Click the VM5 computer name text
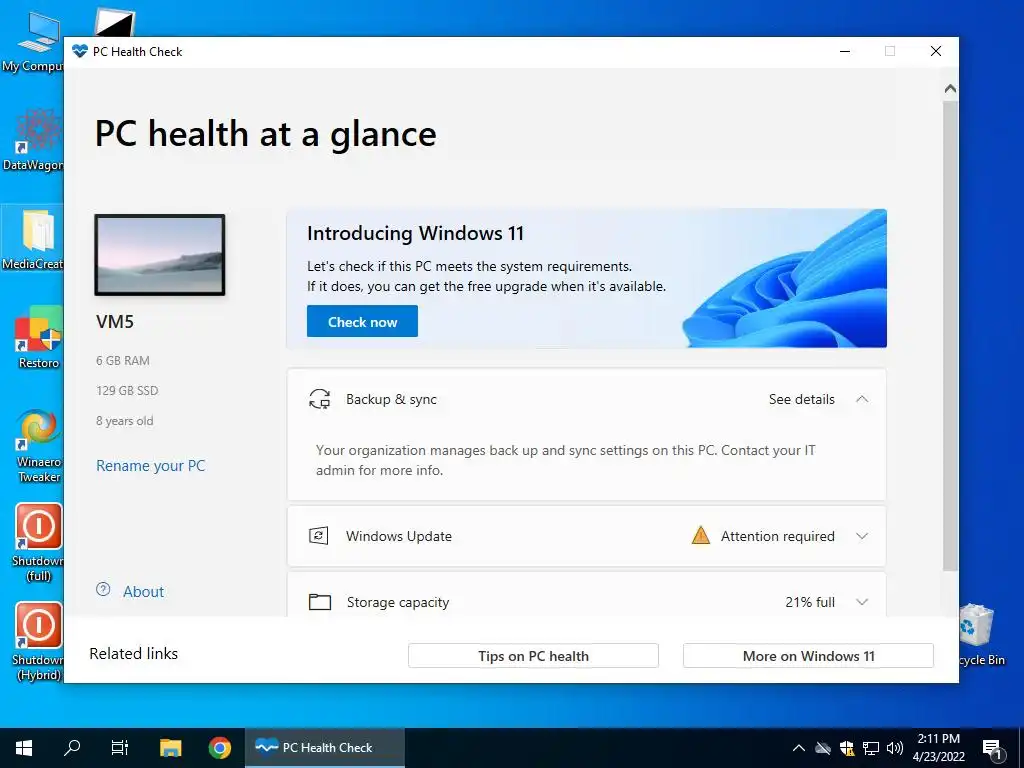 pos(115,321)
